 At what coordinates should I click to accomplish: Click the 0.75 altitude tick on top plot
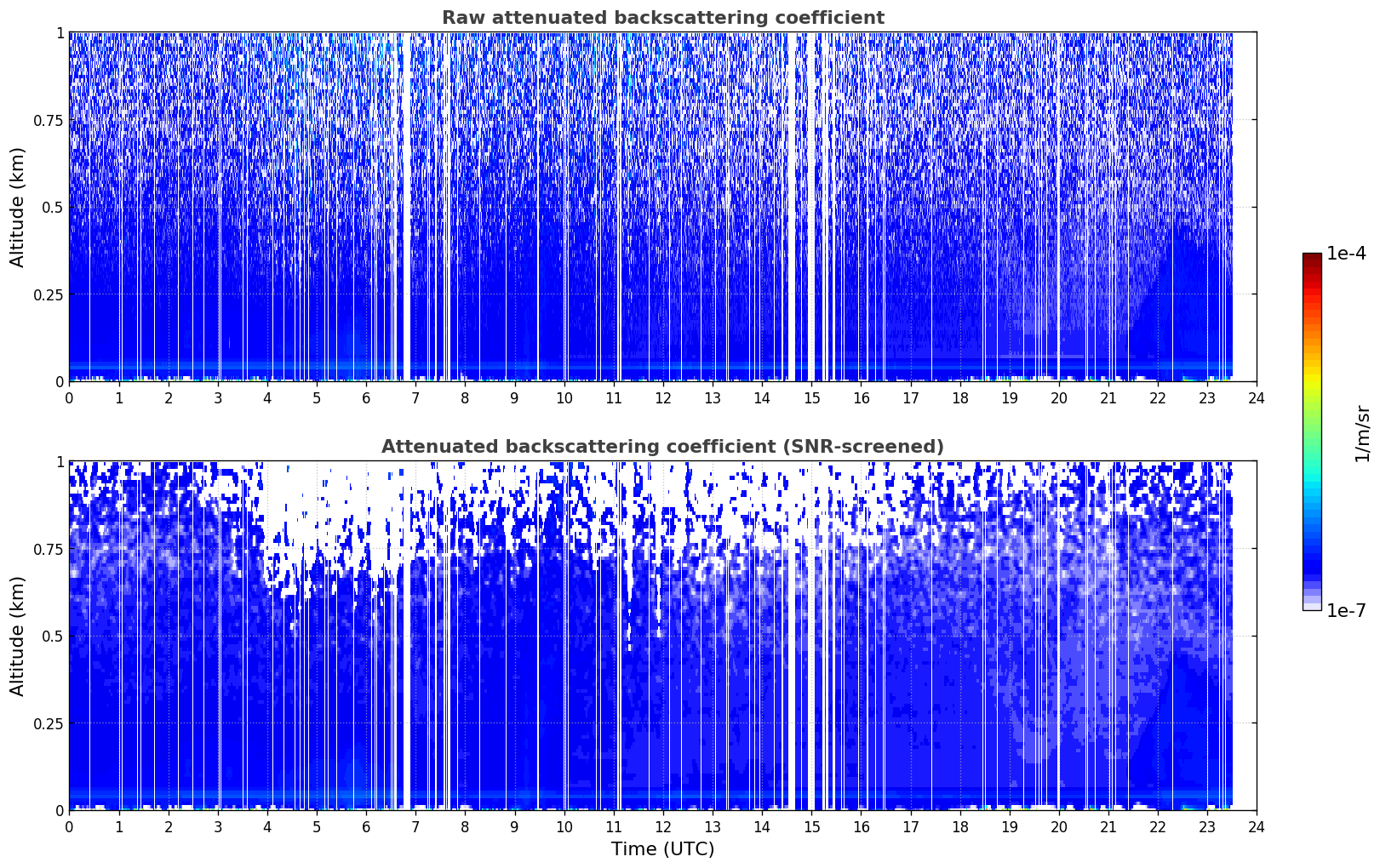pos(49,120)
